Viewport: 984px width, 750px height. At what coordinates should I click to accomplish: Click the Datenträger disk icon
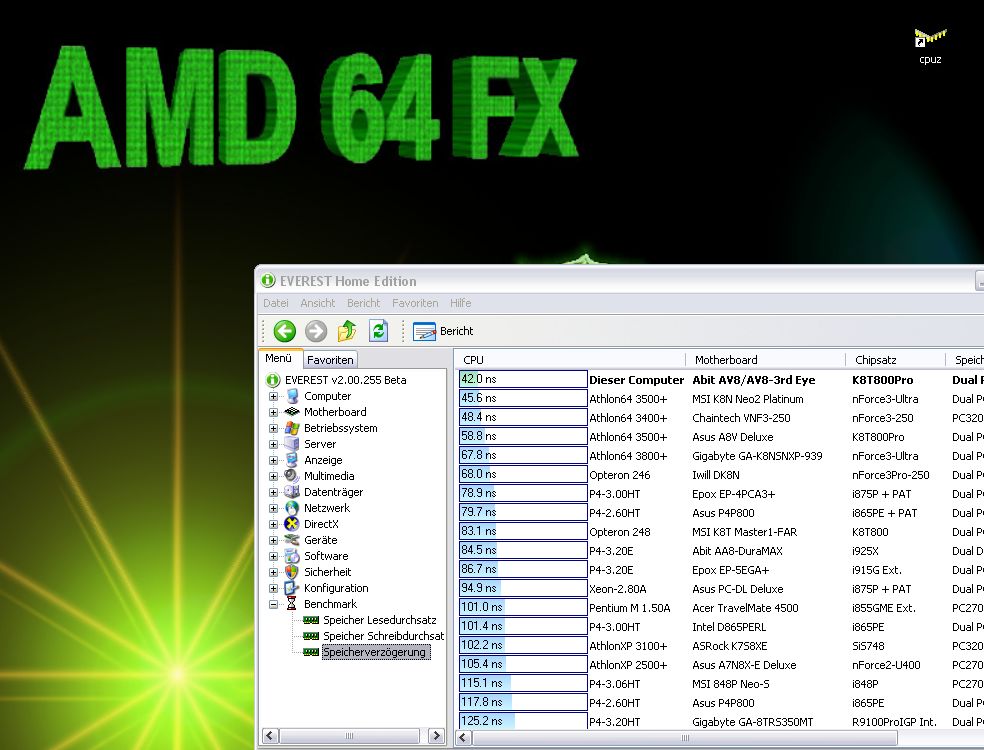[292, 492]
